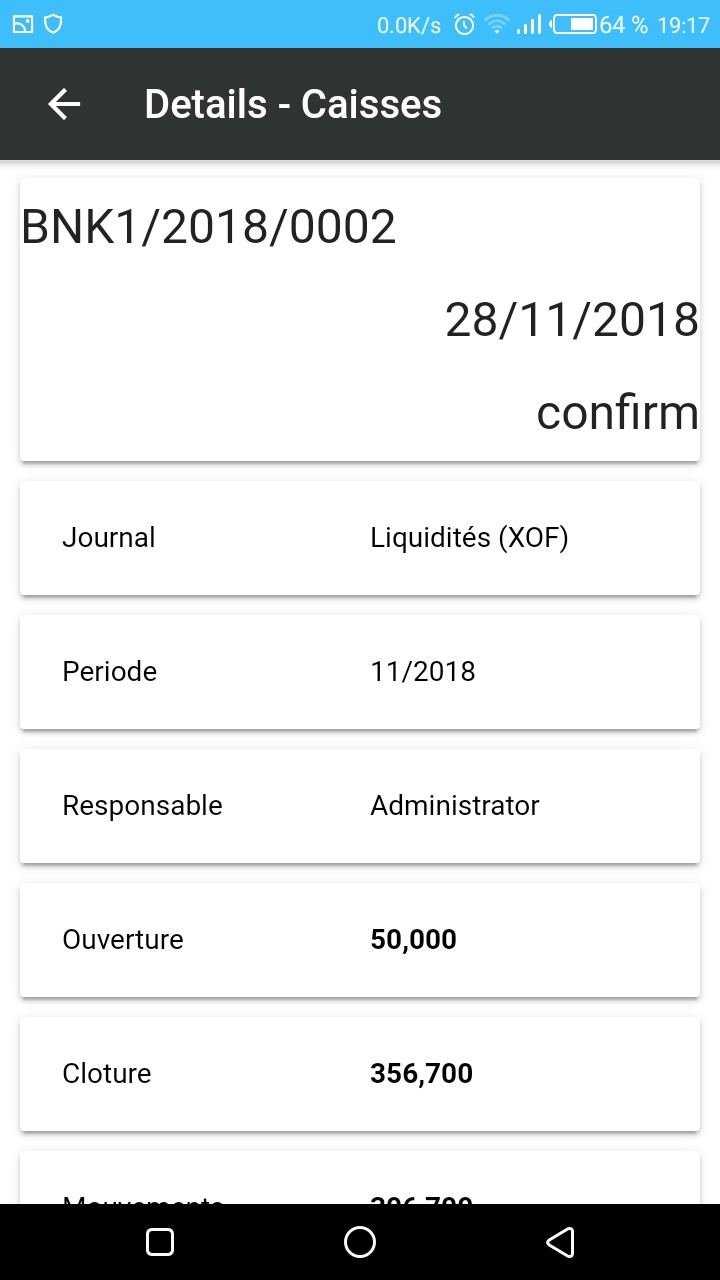Tap the shield icon in status bar
This screenshot has width=720, height=1280.
coord(53,25)
